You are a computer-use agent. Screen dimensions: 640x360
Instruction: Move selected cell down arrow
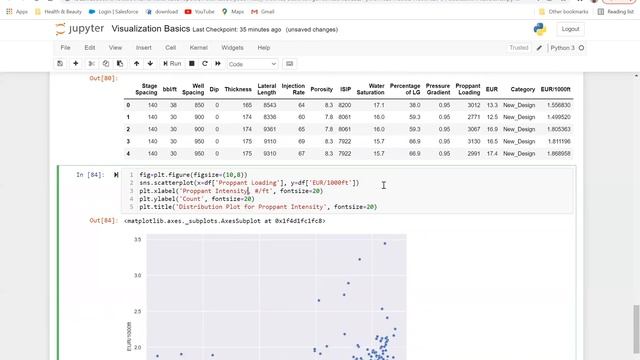click(x=150, y=64)
